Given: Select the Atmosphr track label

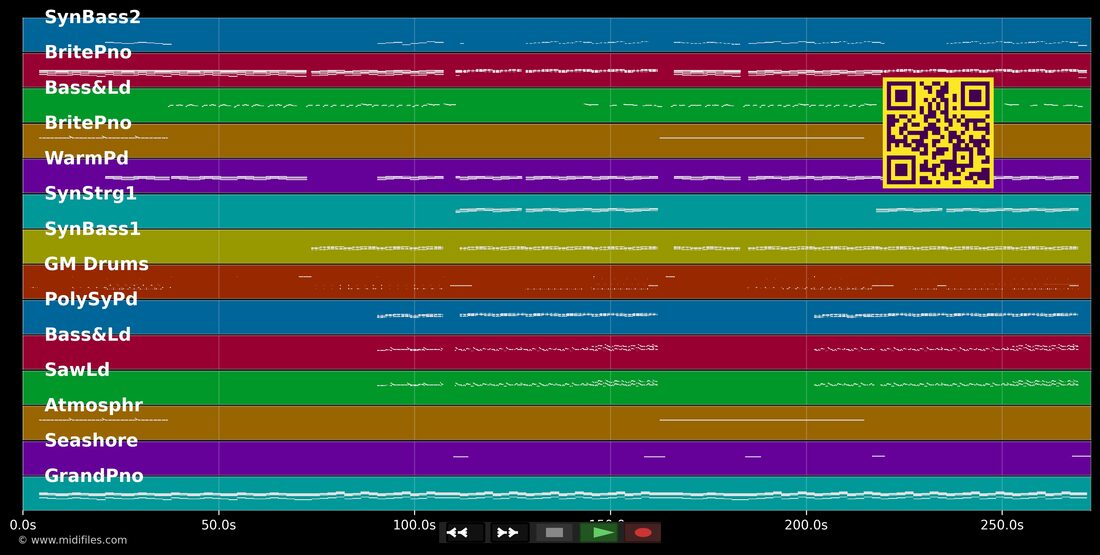Looking at the screenshot, I should 93,405.
